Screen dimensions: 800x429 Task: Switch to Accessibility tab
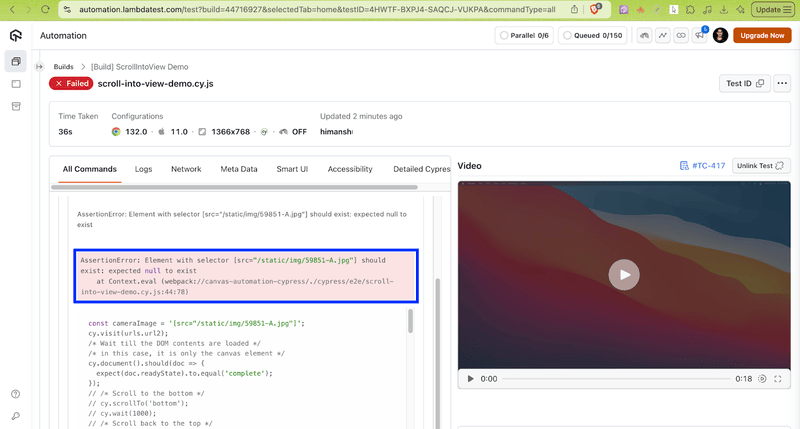(x=350, y=169)
